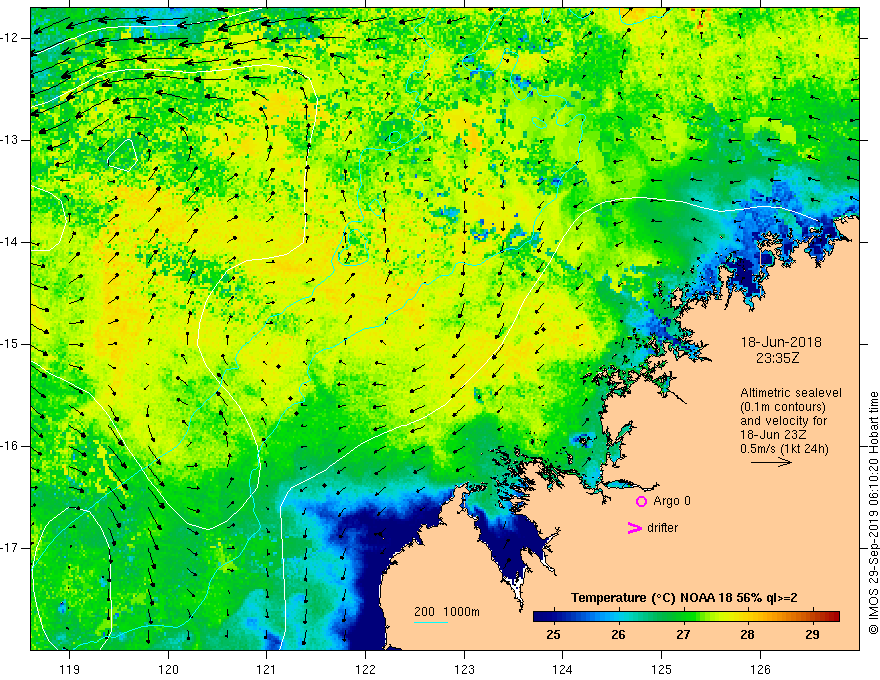Screen dimensions: 880x680
Task: Click the magenta Argo circle legend marker
Action: [x=641, y=501]
